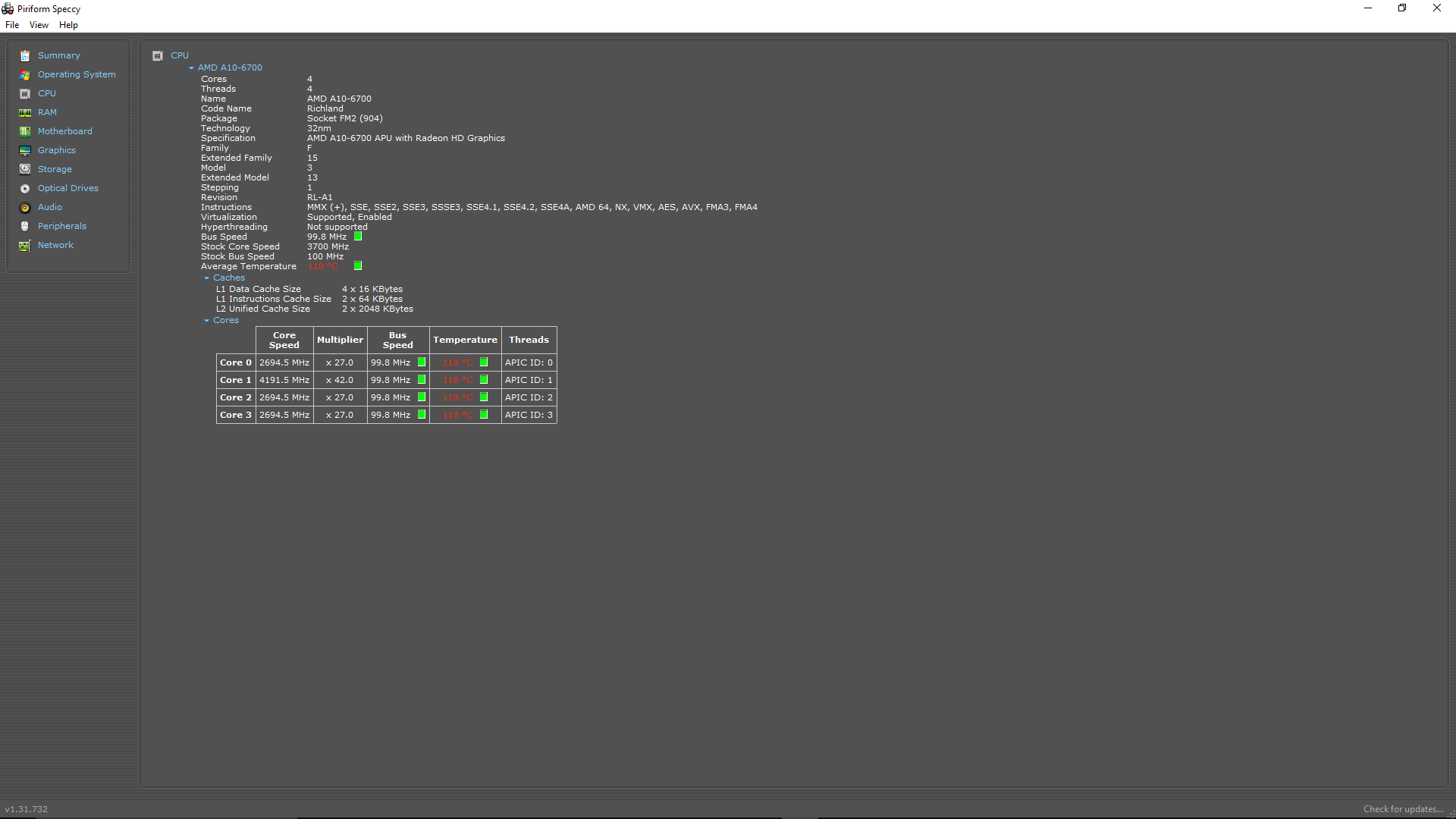Open the View menu
Viewport: 1456px width, 819px height.
pos(37,25)
